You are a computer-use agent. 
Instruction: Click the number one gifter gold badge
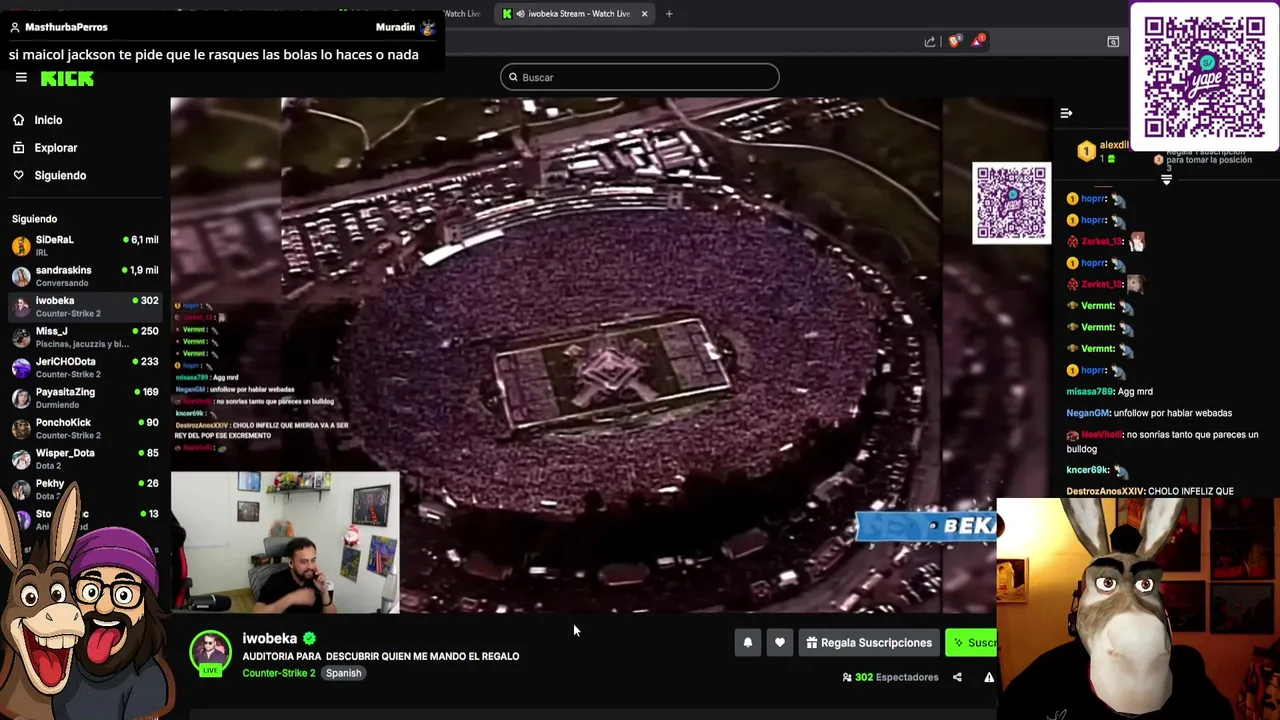pyautogui.click(x=1086, y=152)
